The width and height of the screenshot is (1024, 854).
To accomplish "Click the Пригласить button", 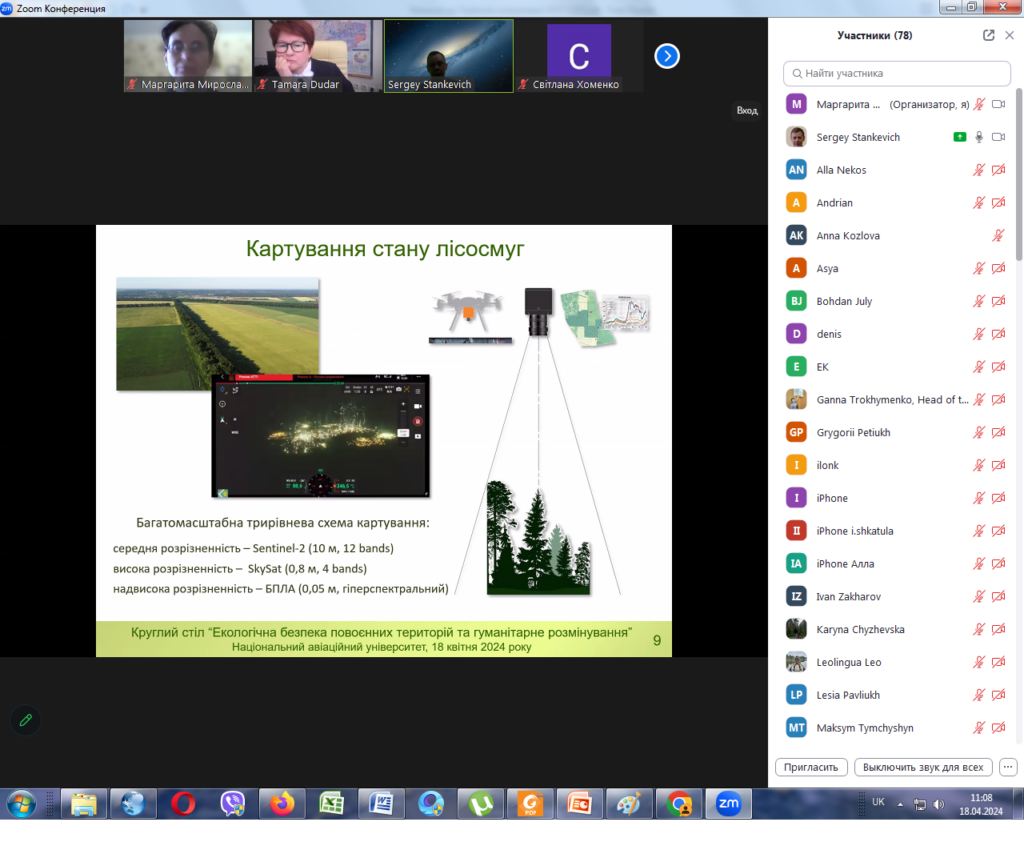I will coord(811,767).
